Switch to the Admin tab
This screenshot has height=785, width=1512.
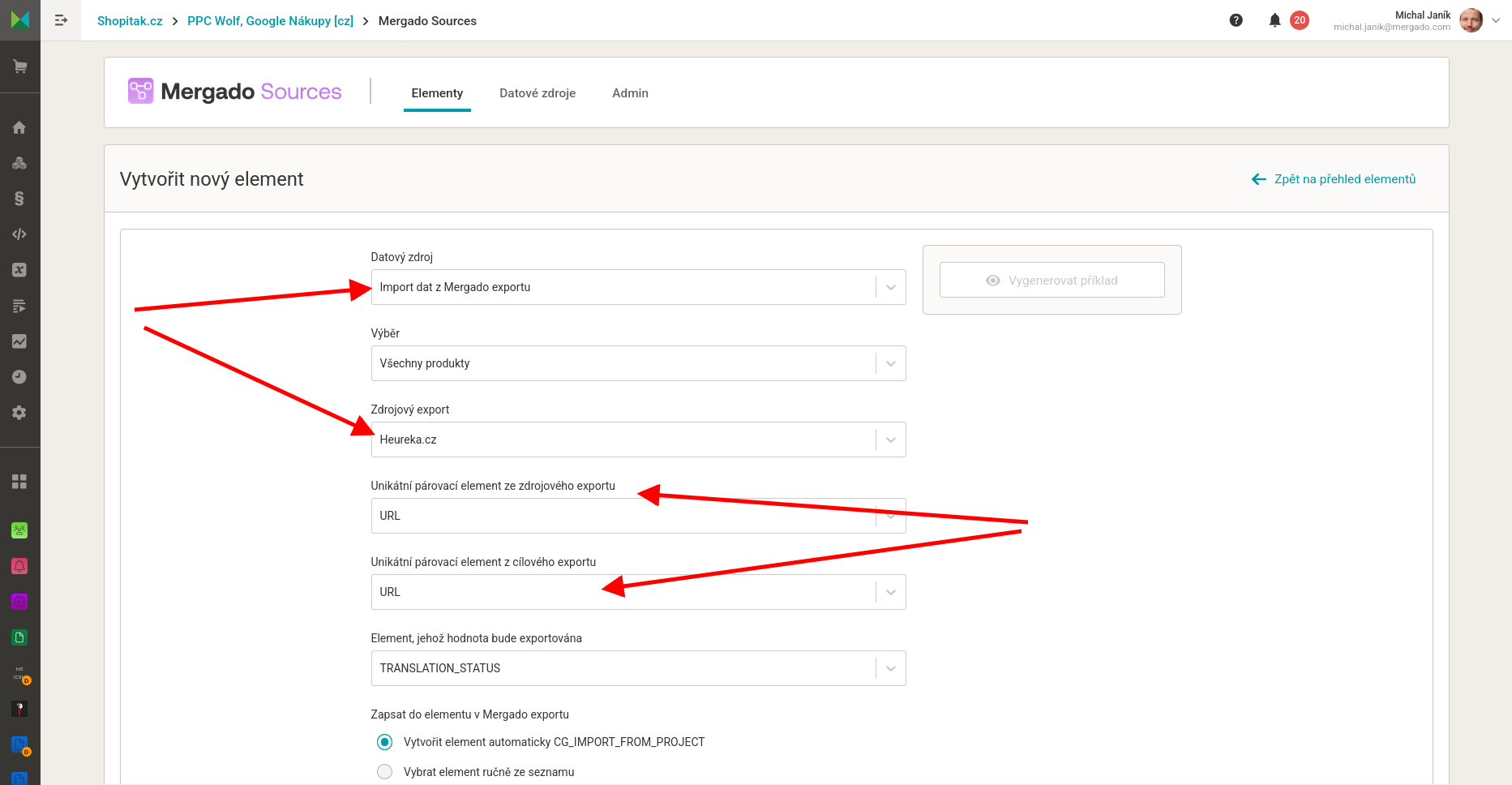point(630,93)
